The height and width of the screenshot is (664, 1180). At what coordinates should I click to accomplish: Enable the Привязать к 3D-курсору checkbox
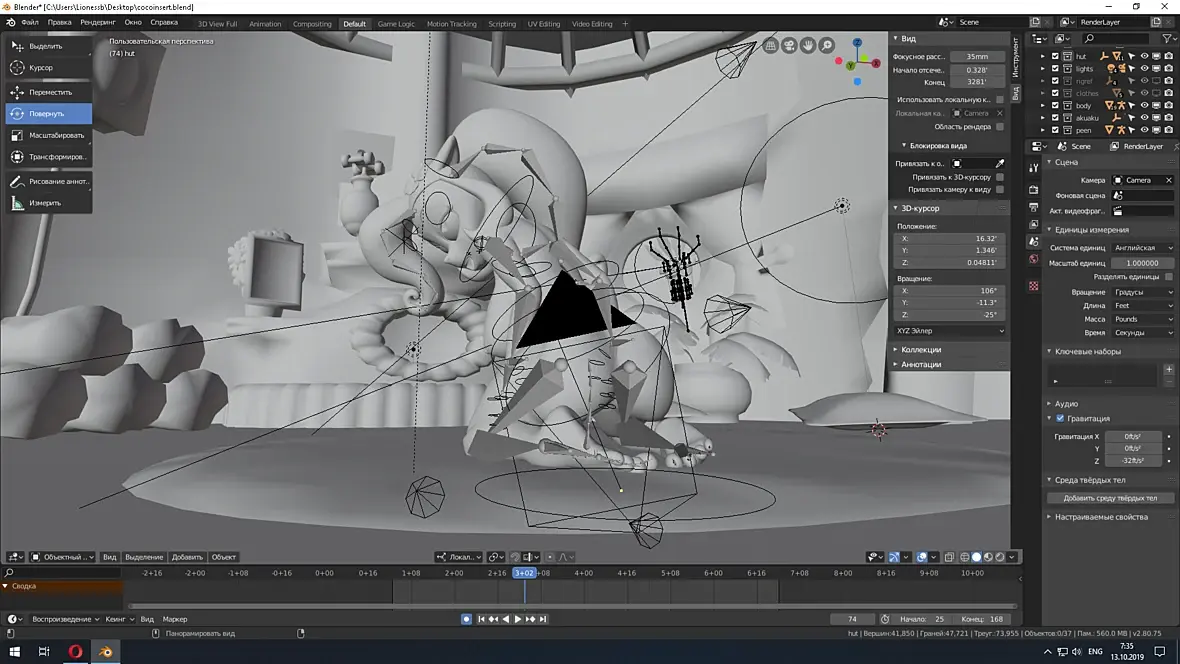pos(1000,177)
